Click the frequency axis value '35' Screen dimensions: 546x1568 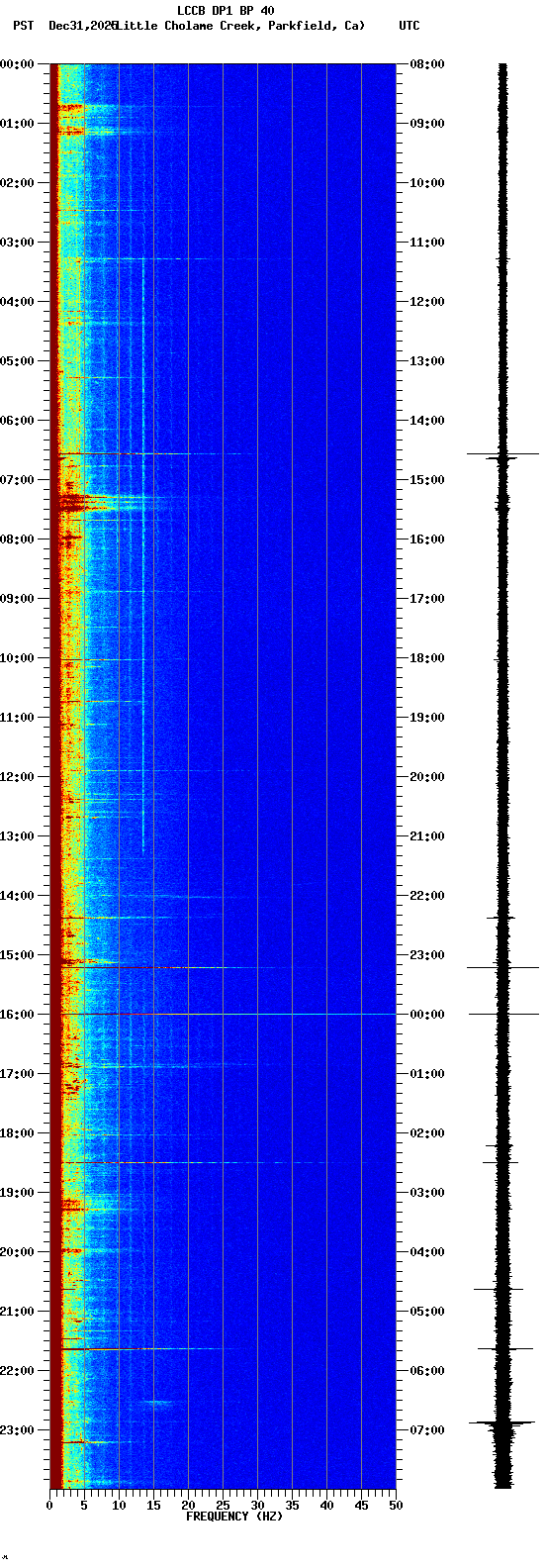pyautogui.click(x=292, y=1506)
